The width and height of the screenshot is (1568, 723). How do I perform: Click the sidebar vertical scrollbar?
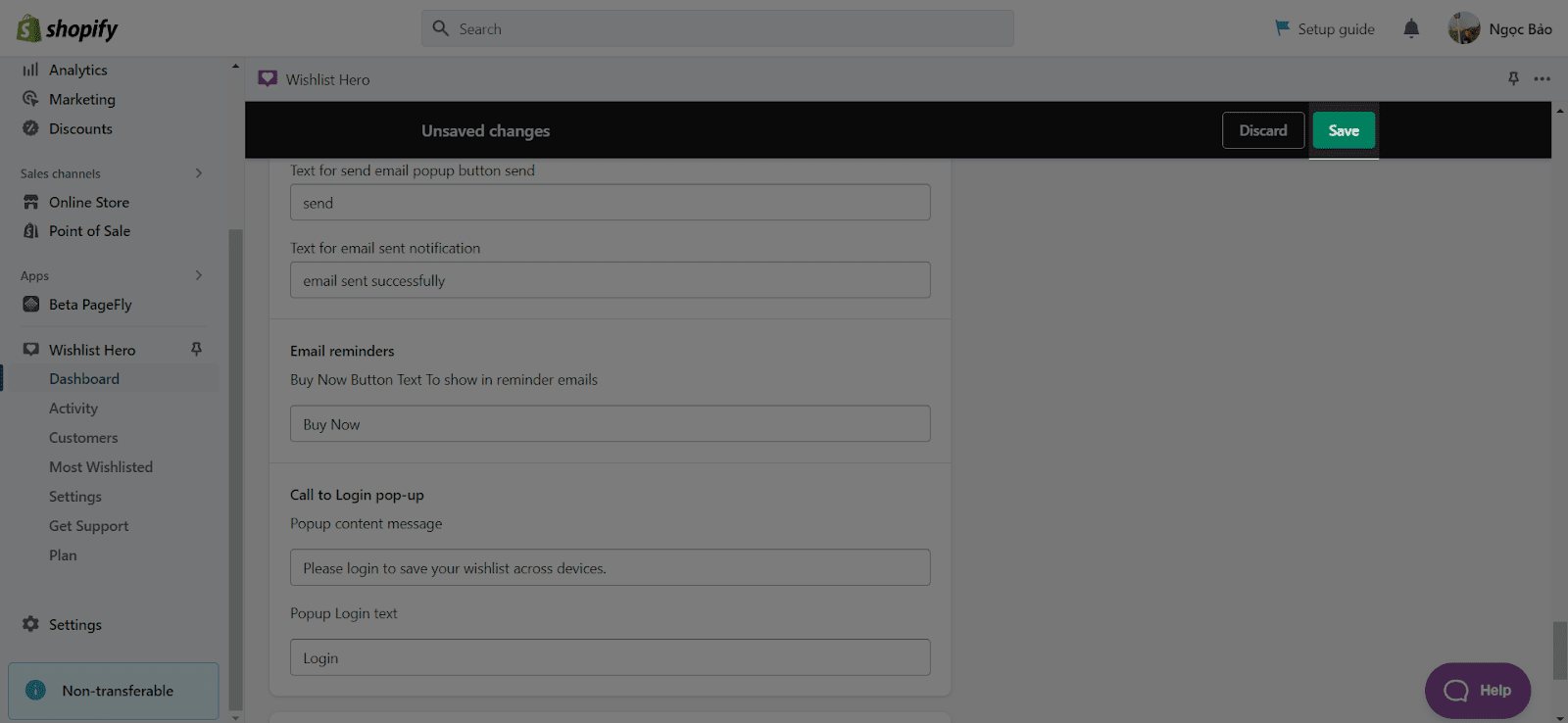tap(235, 470)
